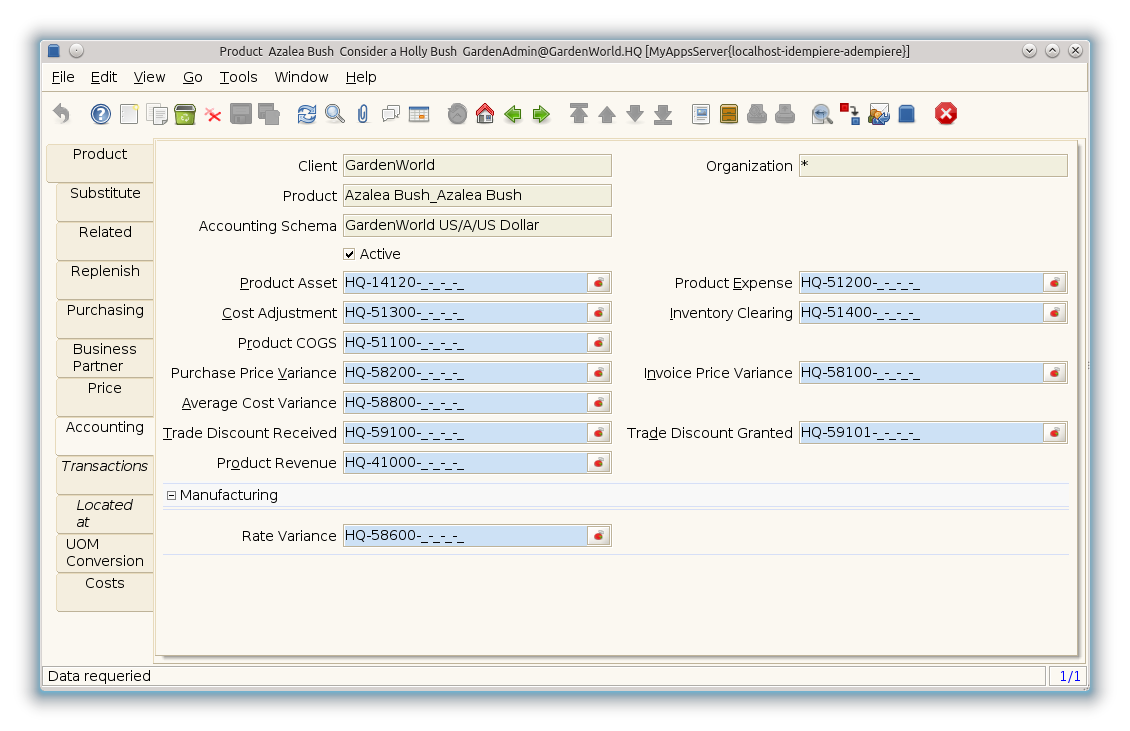1130x731 pixels.
Task: Click the Product Revenue account field
Action: 464,463
